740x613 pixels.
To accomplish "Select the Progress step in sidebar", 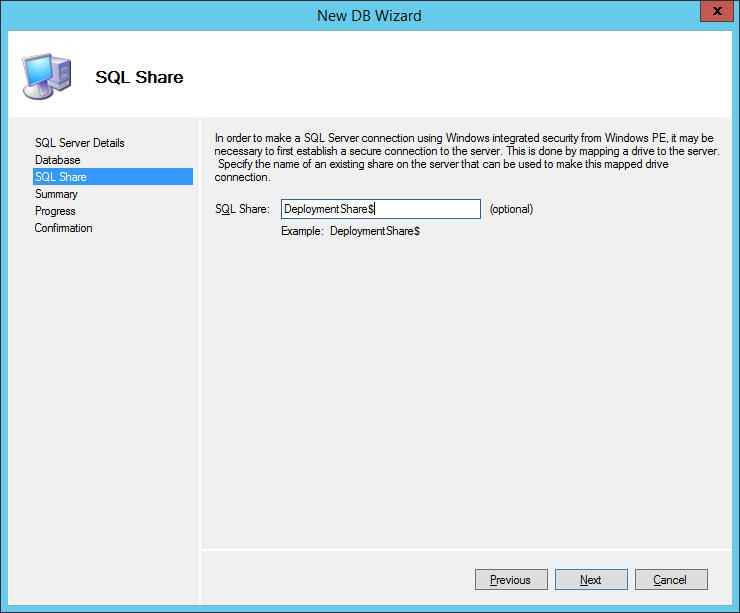I will point(55,211).
